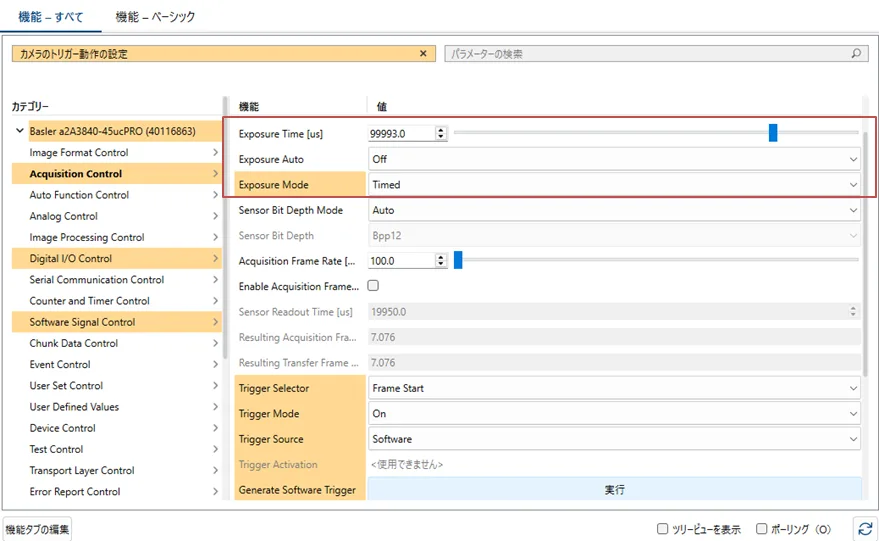The image size is (879, 541).
Task: Click the Acquisition Frame Rate spinner arrows
Action: pyautogui.click(x=441, y=261)
